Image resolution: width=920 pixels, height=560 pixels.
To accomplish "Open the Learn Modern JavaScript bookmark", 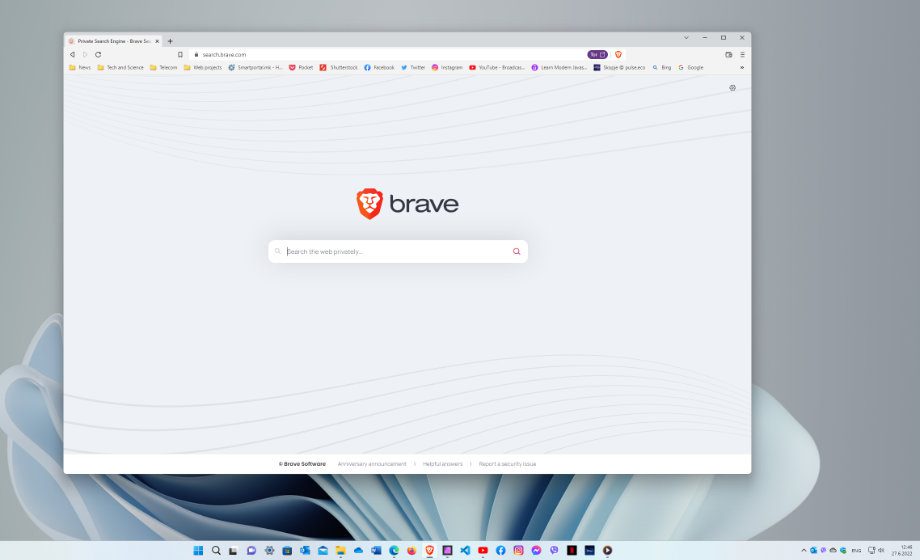I will (559, 68).
